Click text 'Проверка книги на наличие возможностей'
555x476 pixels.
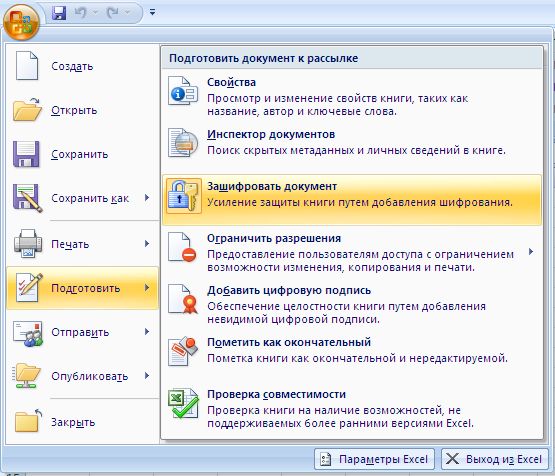coord(325,411)
